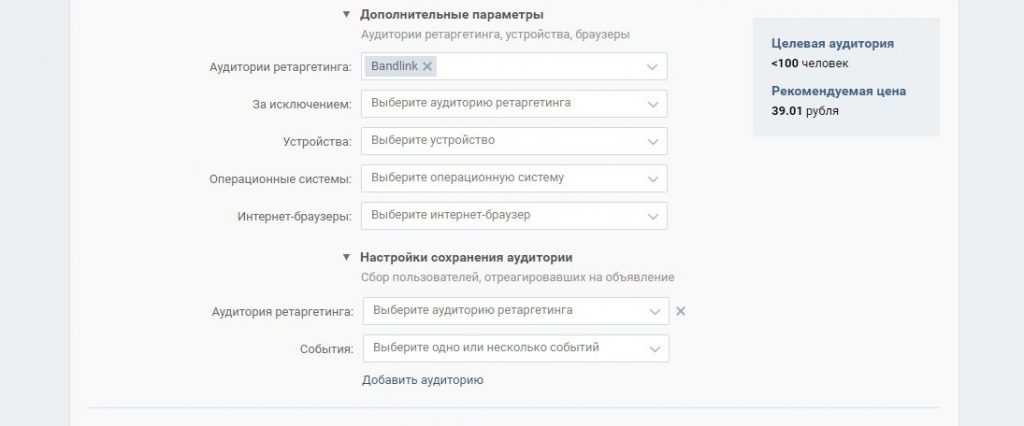Select the Выберите операционную систему field
The image size is (1024, 426).
click(514, 178)
